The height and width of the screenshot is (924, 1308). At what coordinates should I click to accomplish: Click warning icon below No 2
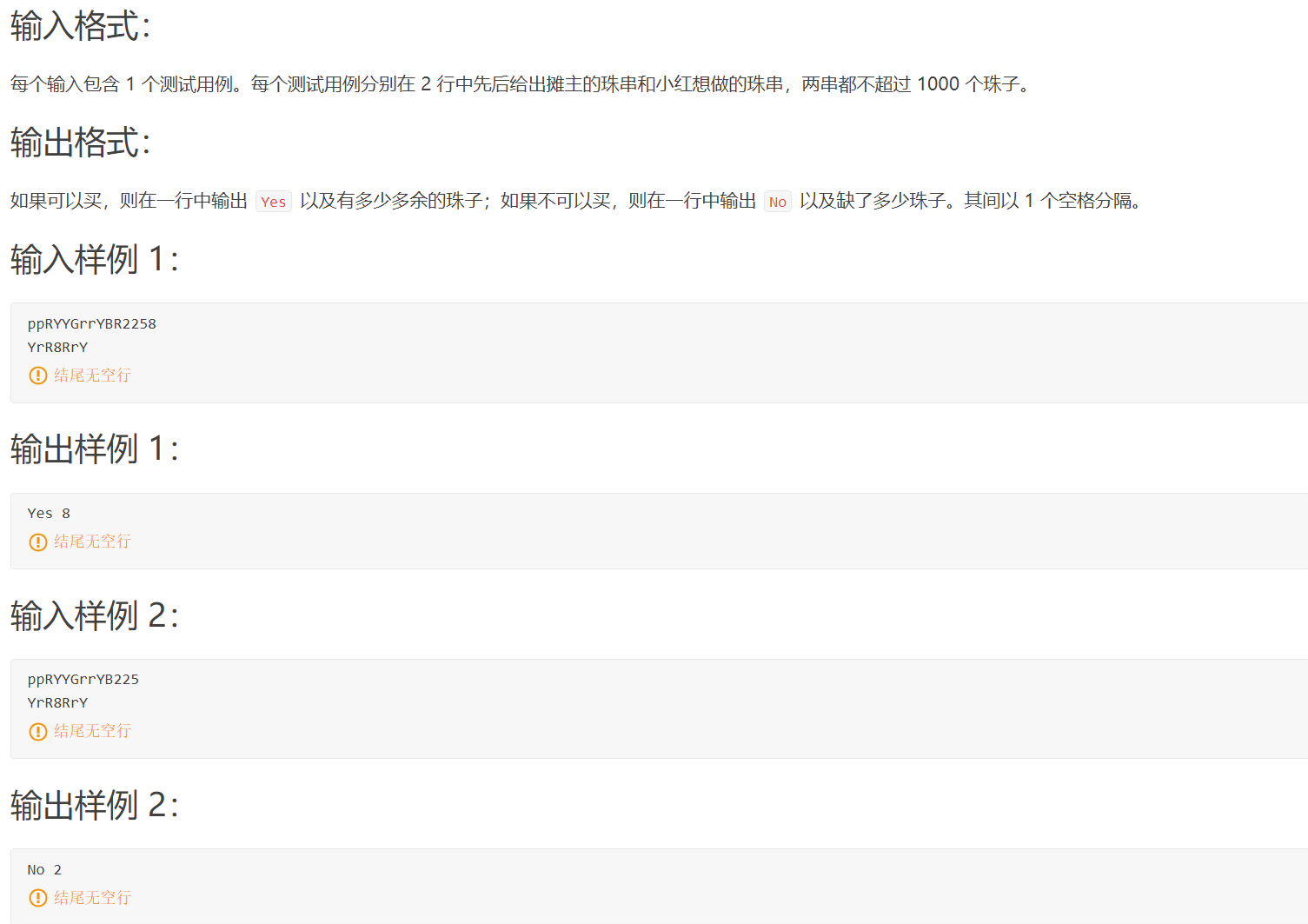pyautogui.click(x=38, y=898)
